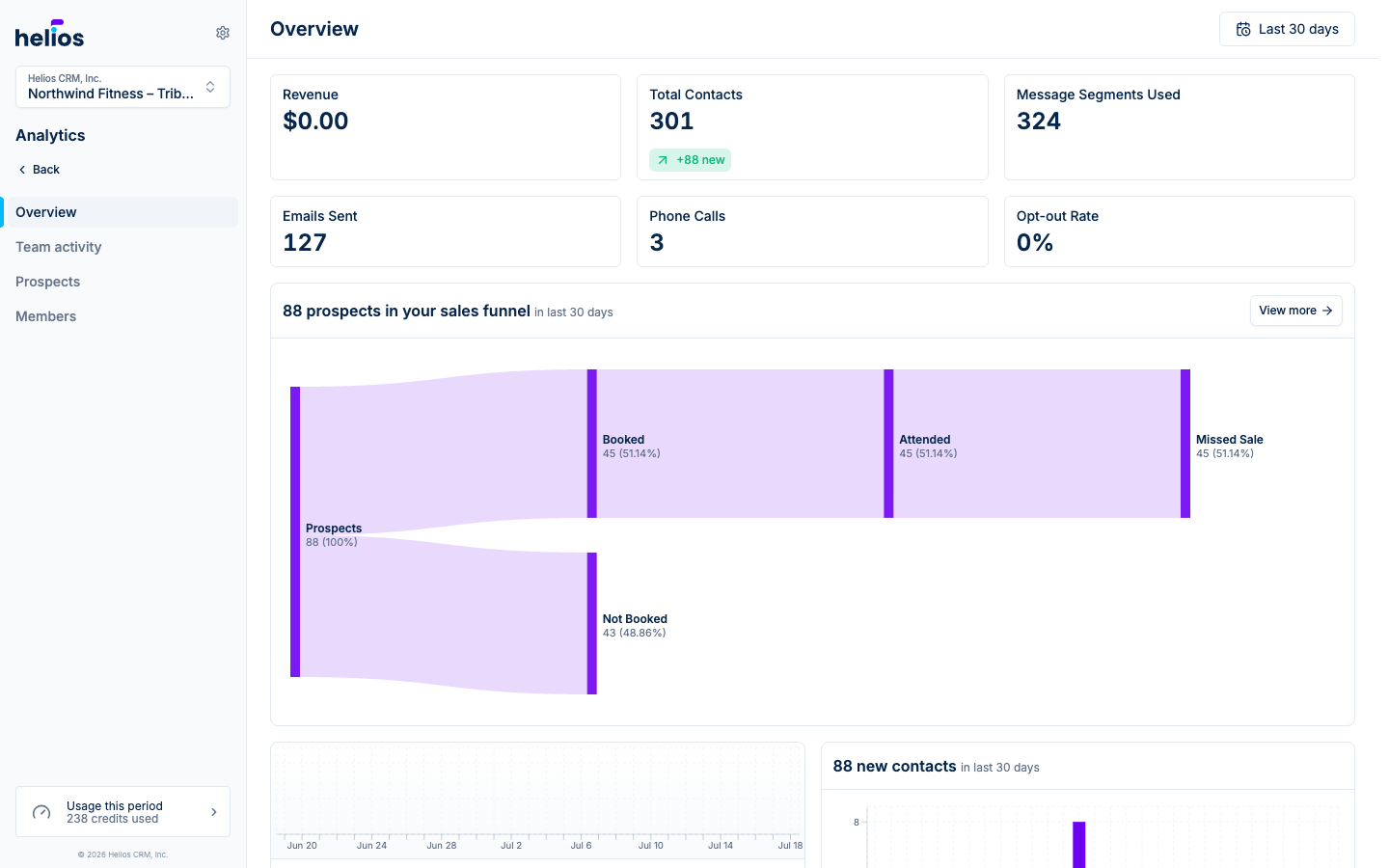The height and width of the screenshot is (868, 1389).
Task: Click the Jul 6 axis label
Action: tap(581, 846)
